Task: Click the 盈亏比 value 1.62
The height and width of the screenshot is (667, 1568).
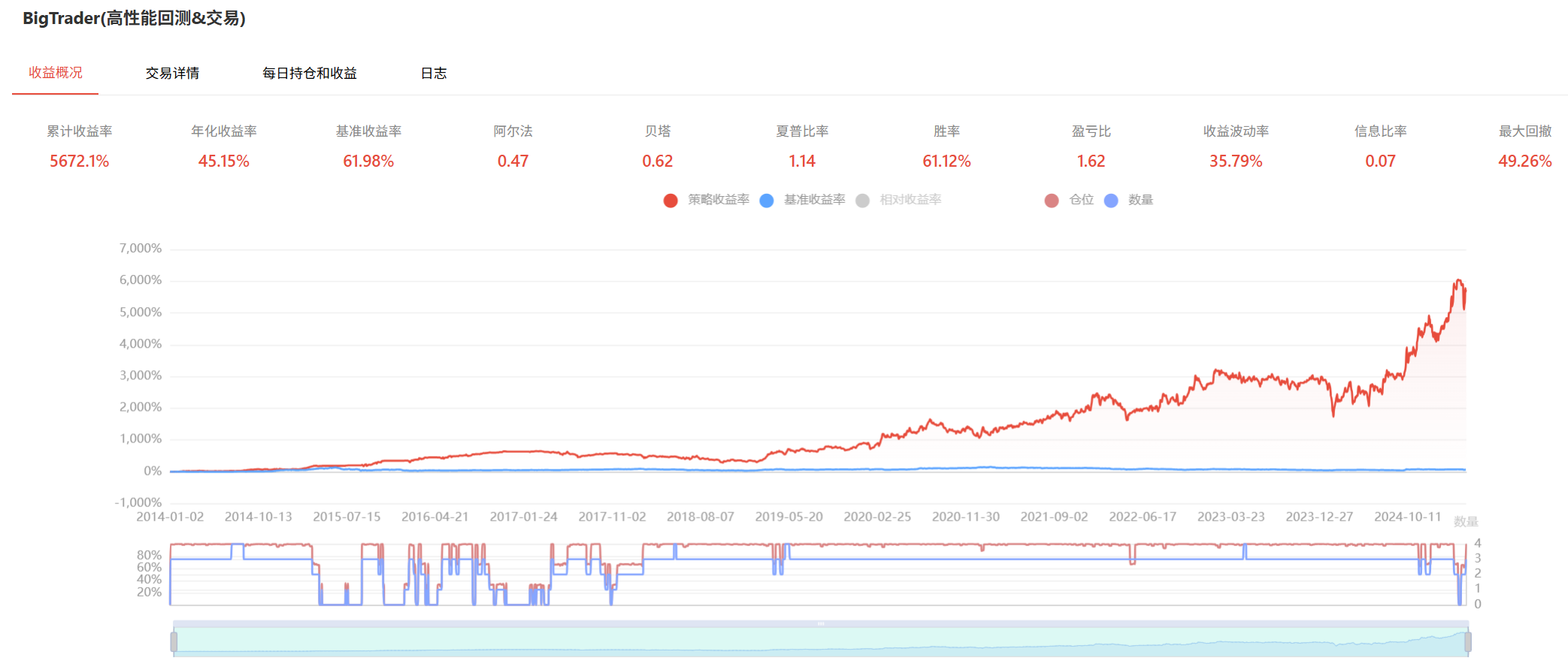Action: click(1091, 161)
